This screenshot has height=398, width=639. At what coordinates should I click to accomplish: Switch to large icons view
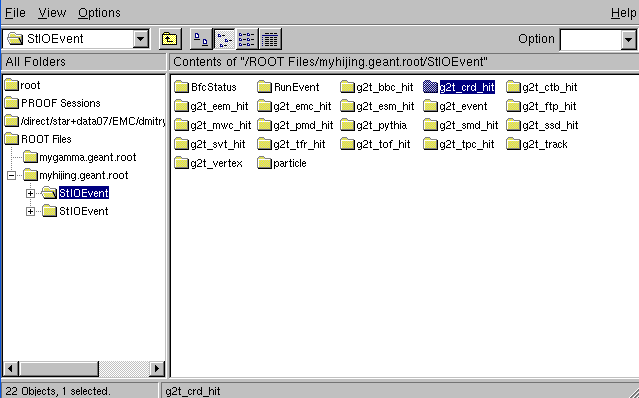click(201, 39)
